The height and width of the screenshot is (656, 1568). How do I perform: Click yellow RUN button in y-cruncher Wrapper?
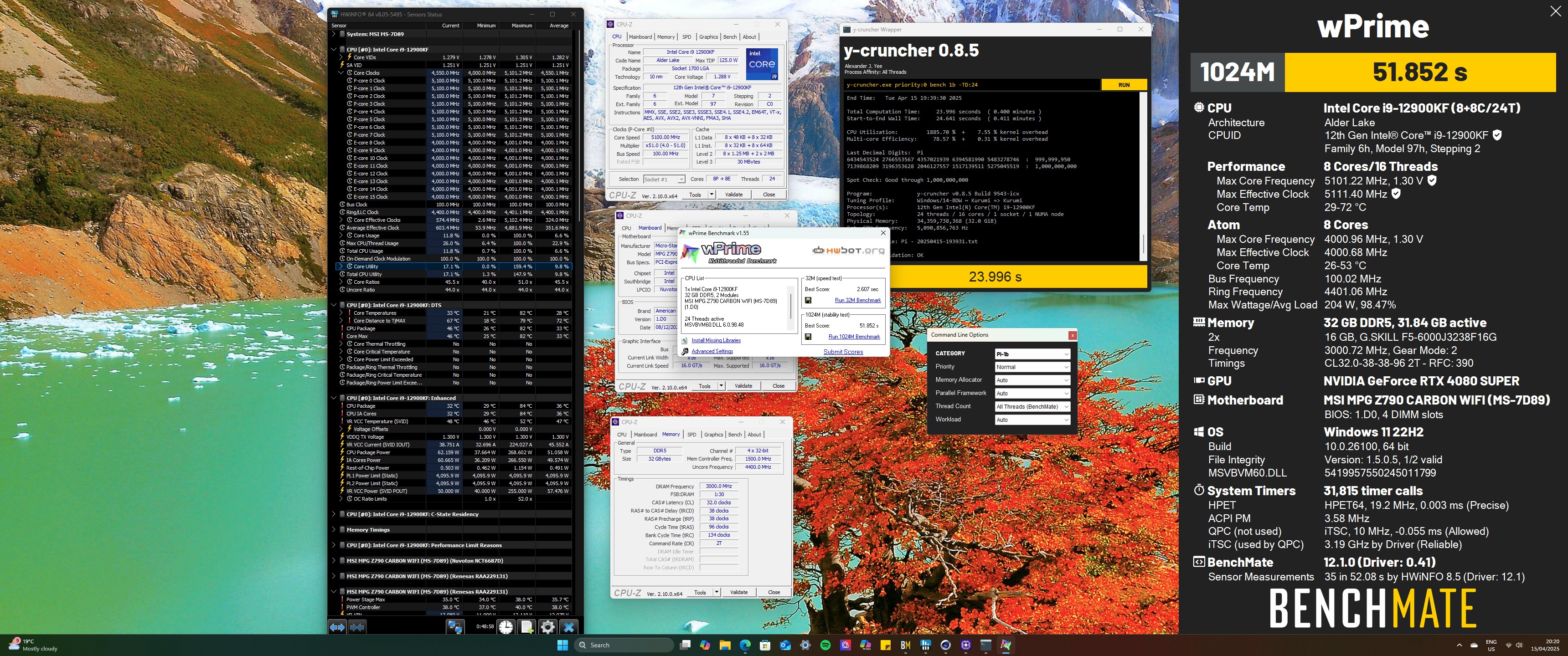pos(1124,85)
